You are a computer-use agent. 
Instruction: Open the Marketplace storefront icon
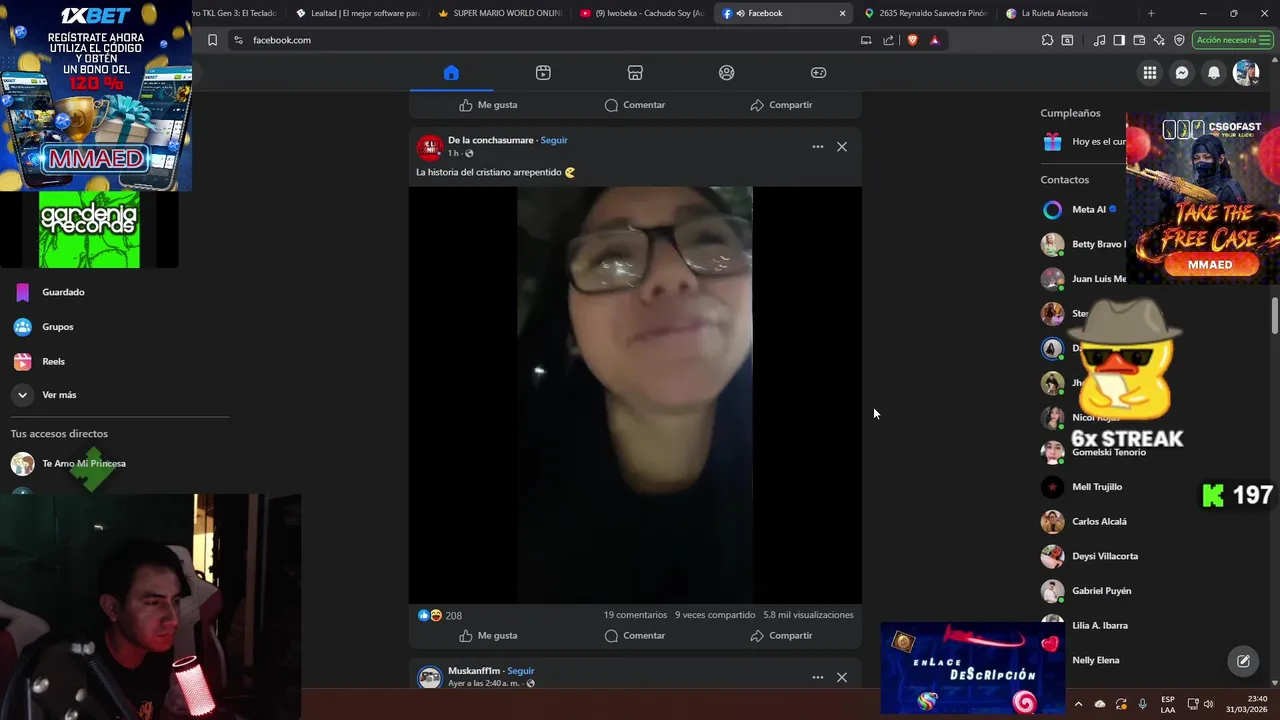635,72
